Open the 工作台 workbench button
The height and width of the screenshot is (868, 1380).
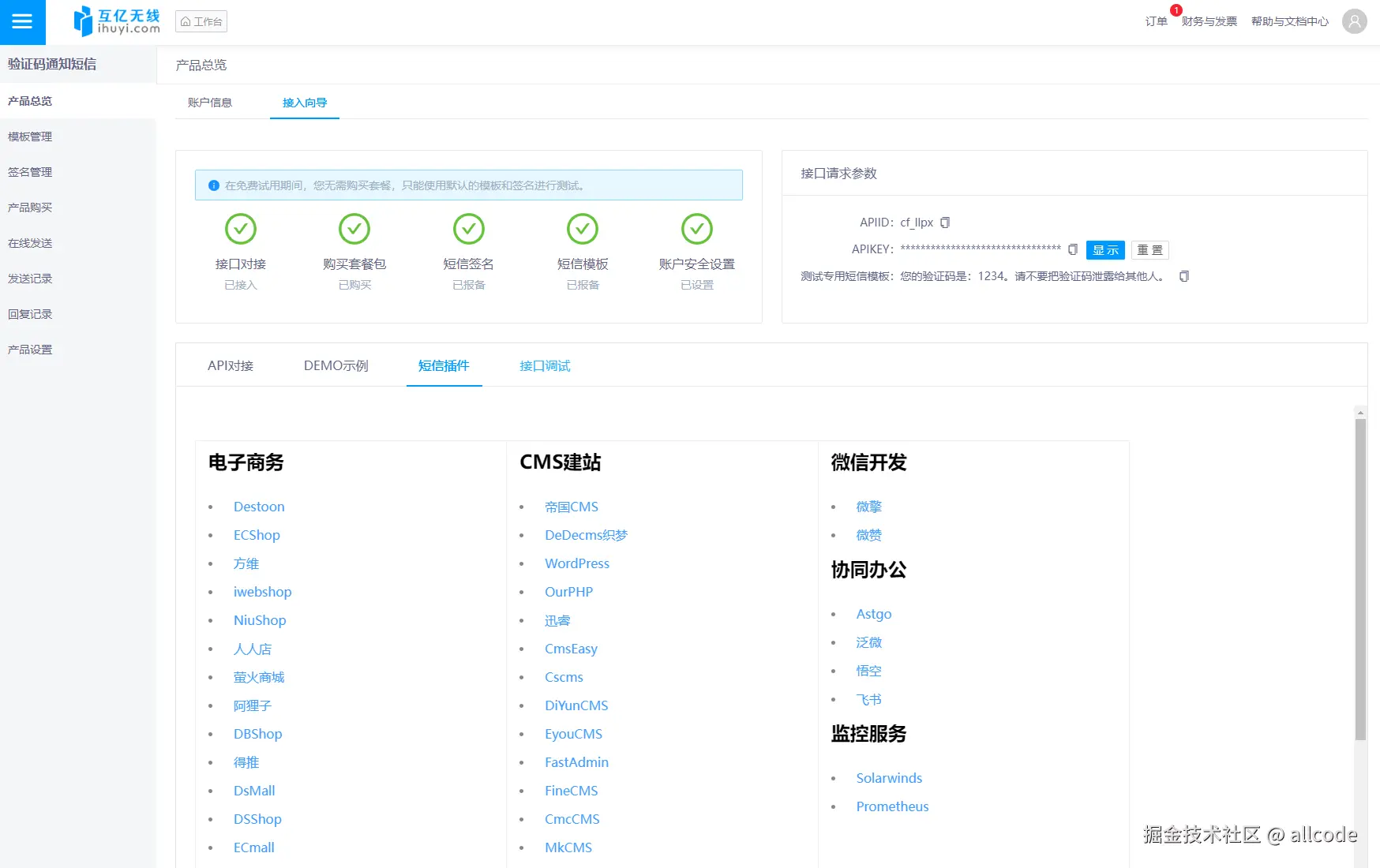tap(201, 21)
